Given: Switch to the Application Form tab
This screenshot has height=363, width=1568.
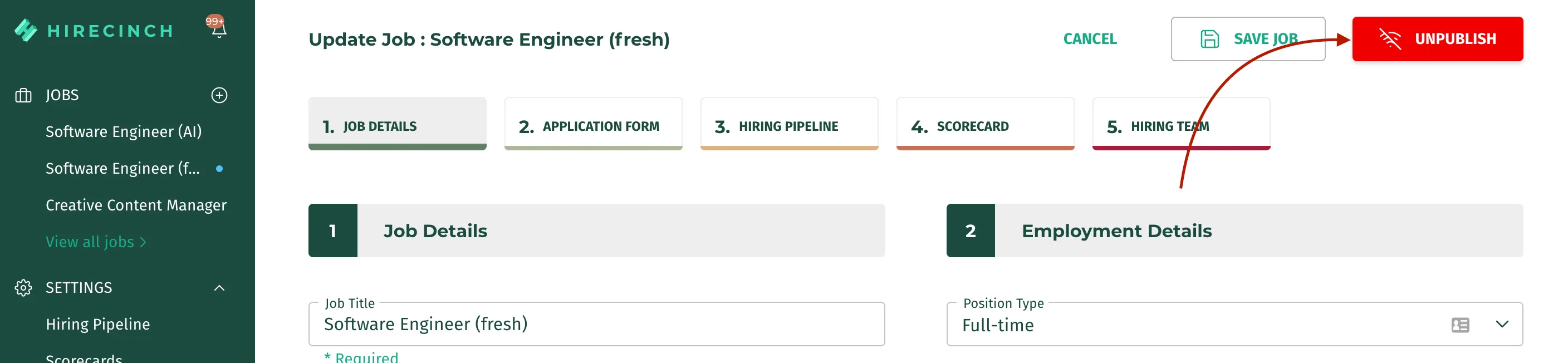Looking at the screenshot, I should click(x=593, y=124).
